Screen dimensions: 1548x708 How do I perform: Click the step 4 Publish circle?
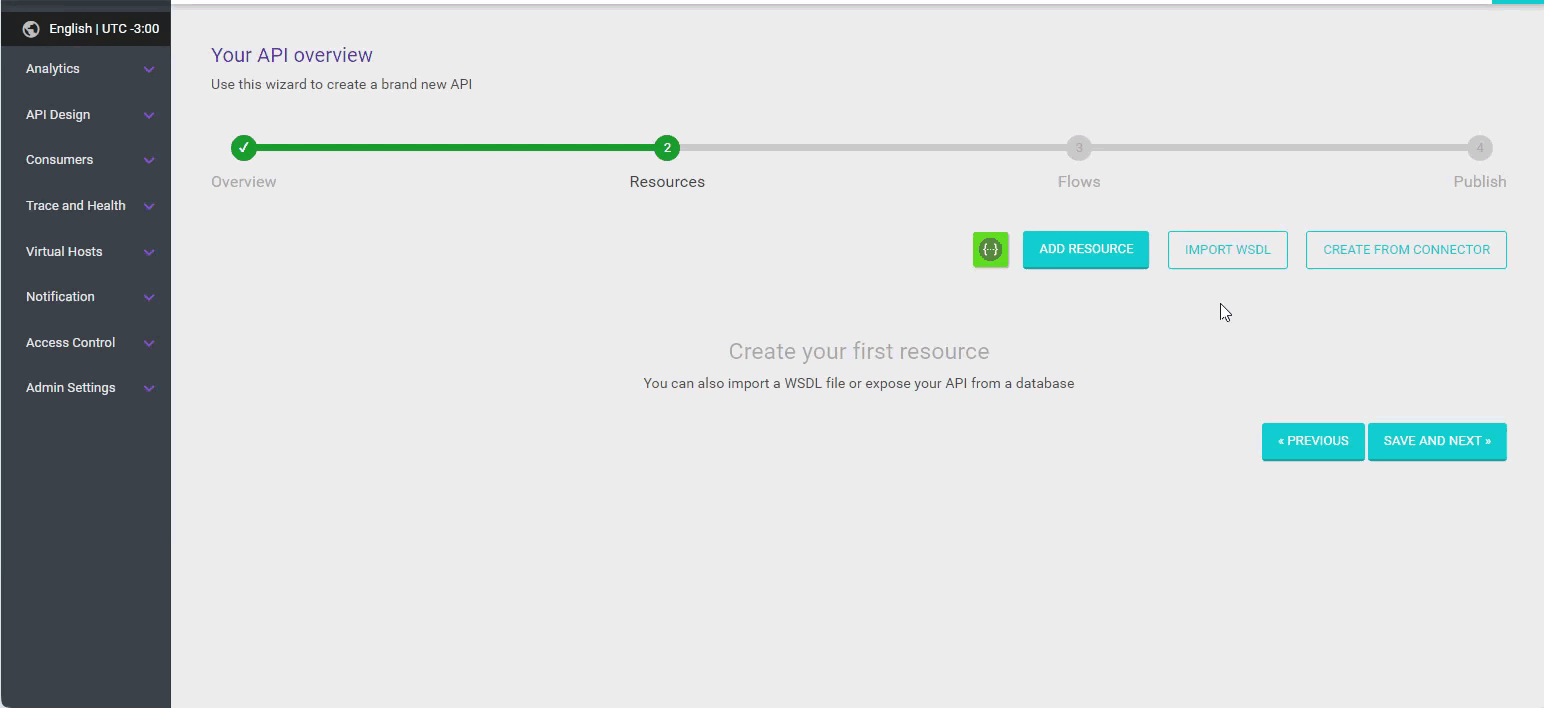click(x=1481, y=147)
